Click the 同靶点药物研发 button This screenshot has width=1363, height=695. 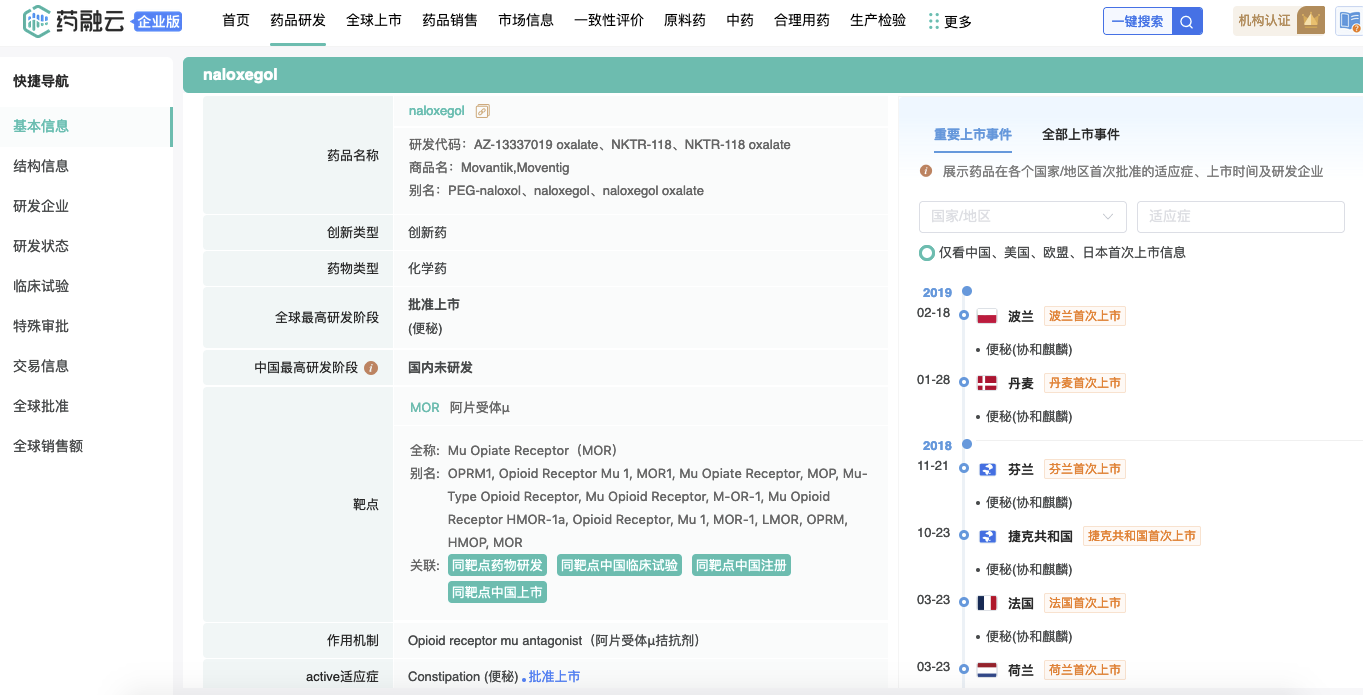[497, 566]
